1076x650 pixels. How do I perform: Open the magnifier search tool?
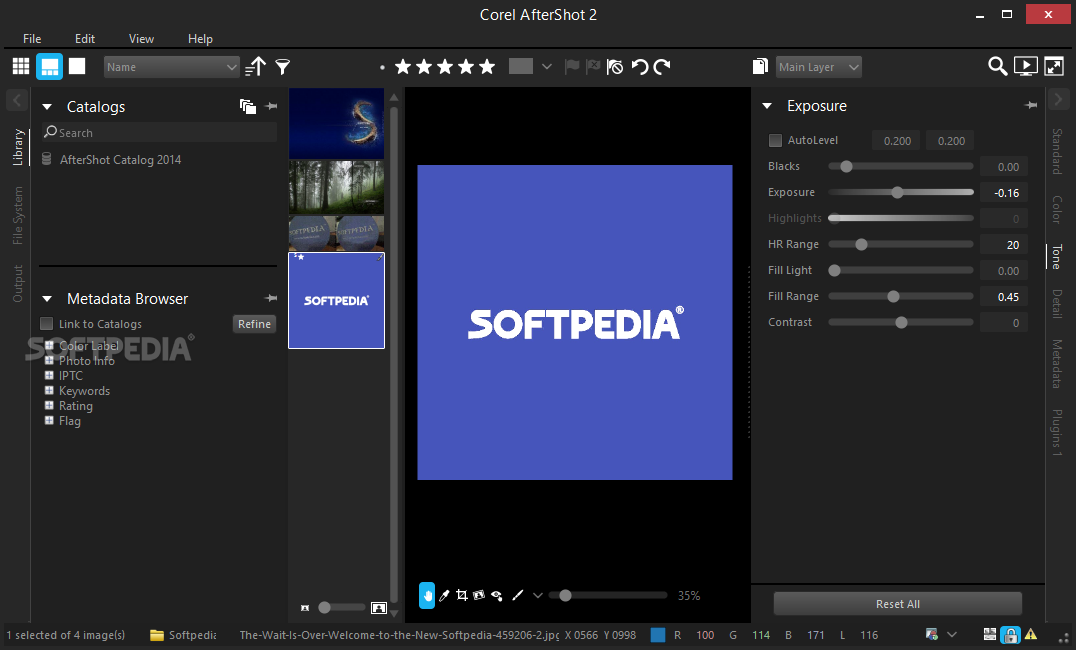click(997, 66)
